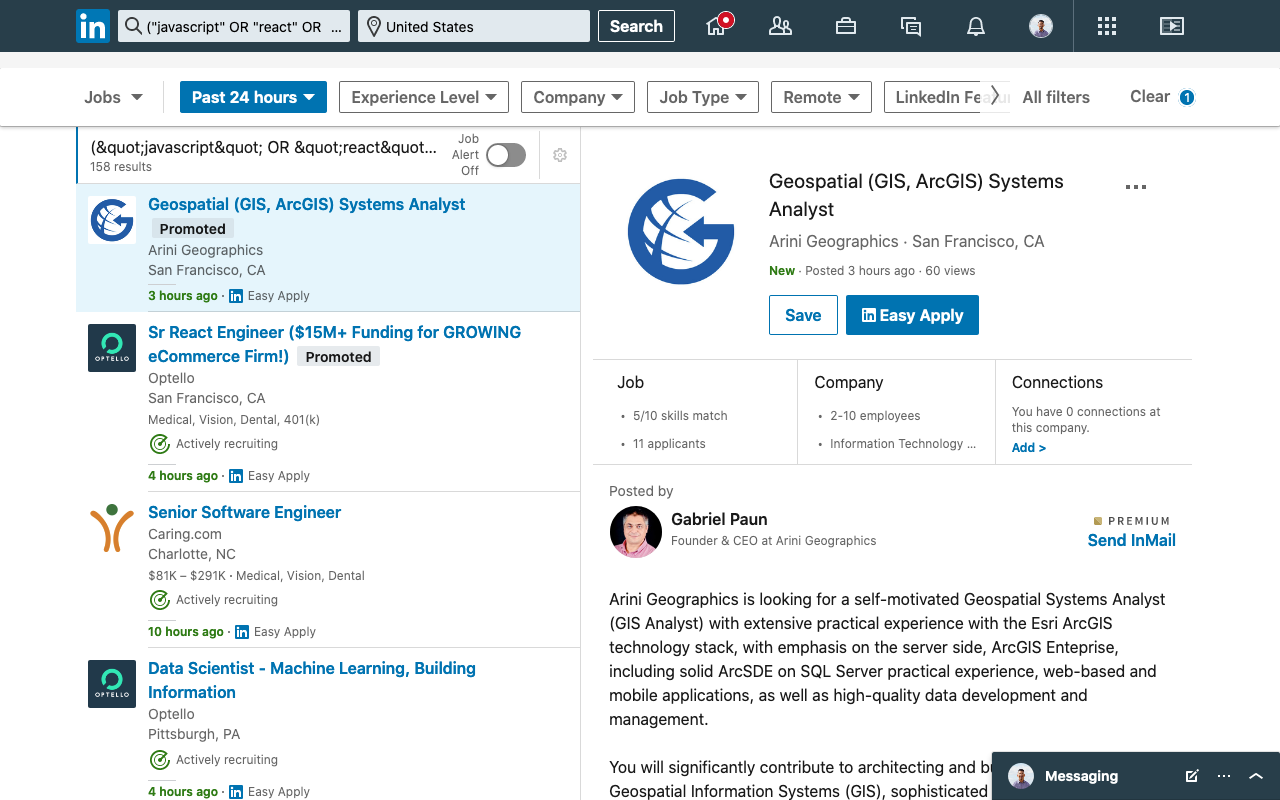Open Messaging bar ellipsis options
The width and height of the screenshot is (1280, 800).
(1224, 776)
